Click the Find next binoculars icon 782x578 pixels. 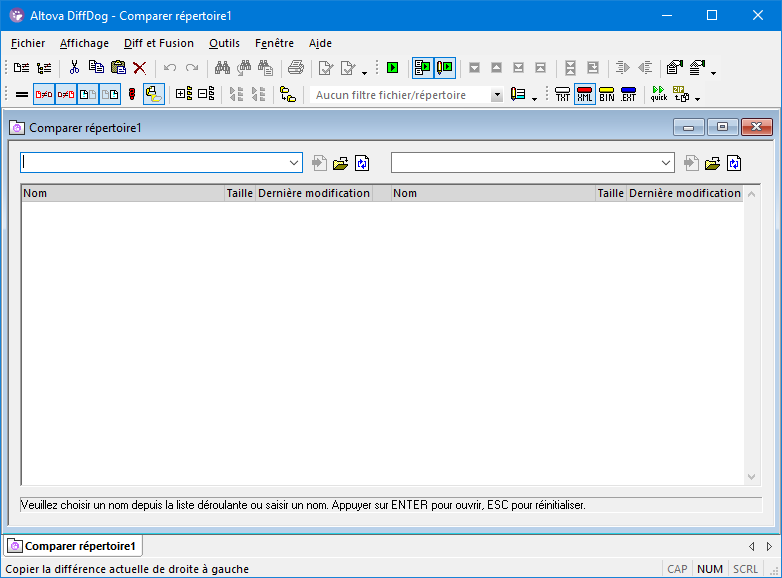244,68
